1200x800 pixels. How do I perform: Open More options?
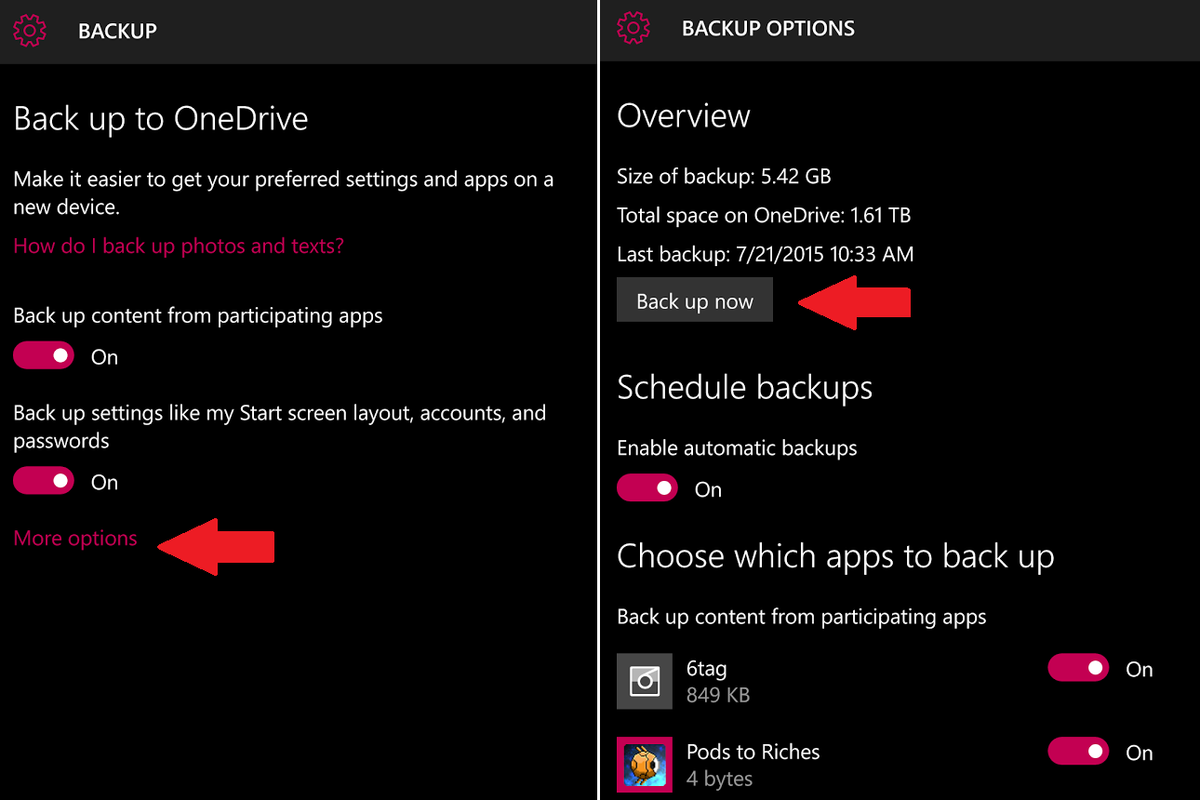click(x=75, y=538)
